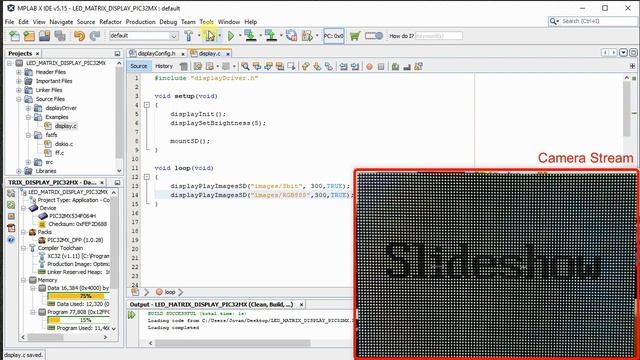The height and width of the screenshot is (360, 640).
Task: Click the loop breadcrumb below the editor
Action: coord(170,292)
